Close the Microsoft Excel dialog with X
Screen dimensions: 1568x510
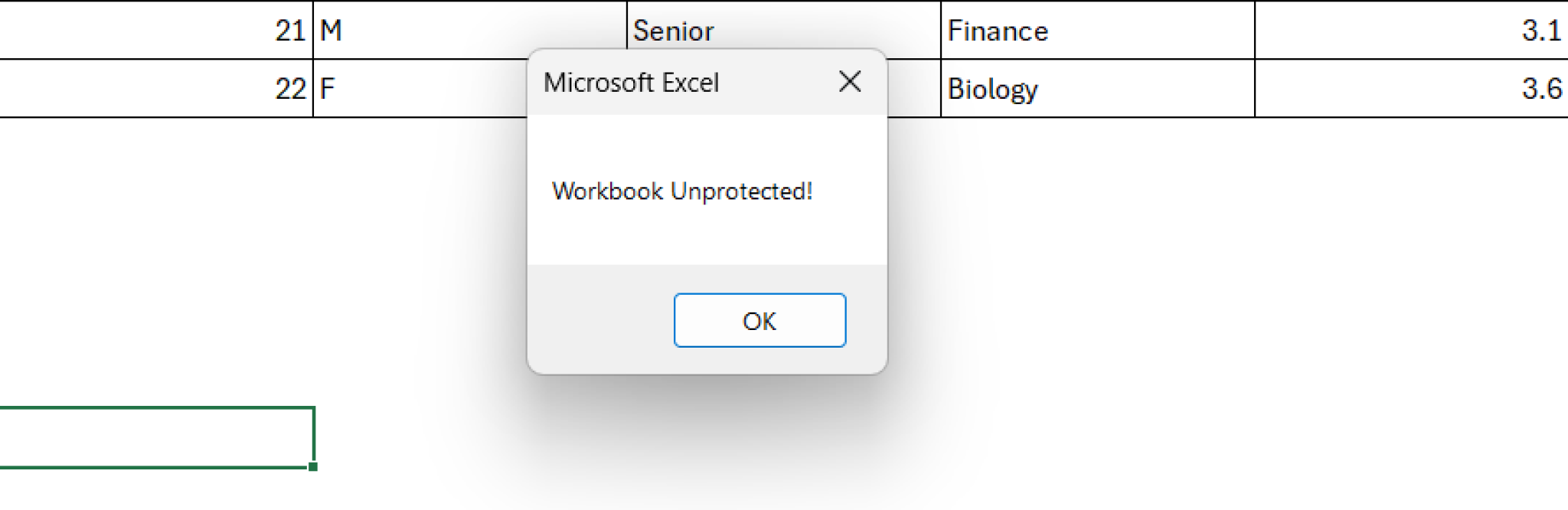tap(850, 81)
